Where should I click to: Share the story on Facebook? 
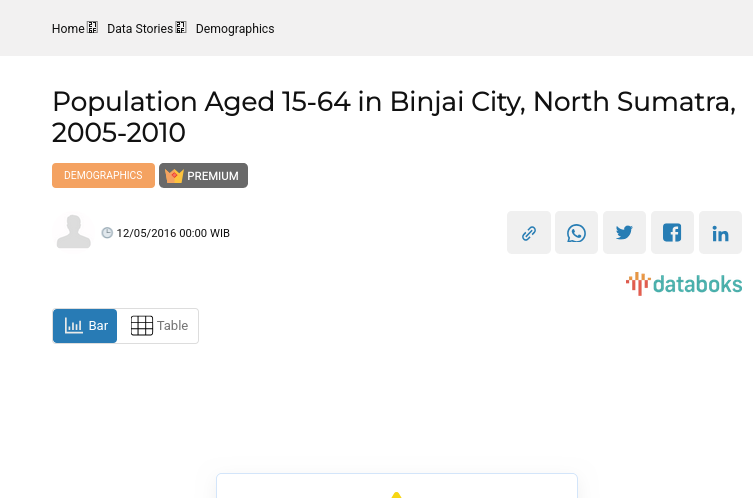coord(673,233)
